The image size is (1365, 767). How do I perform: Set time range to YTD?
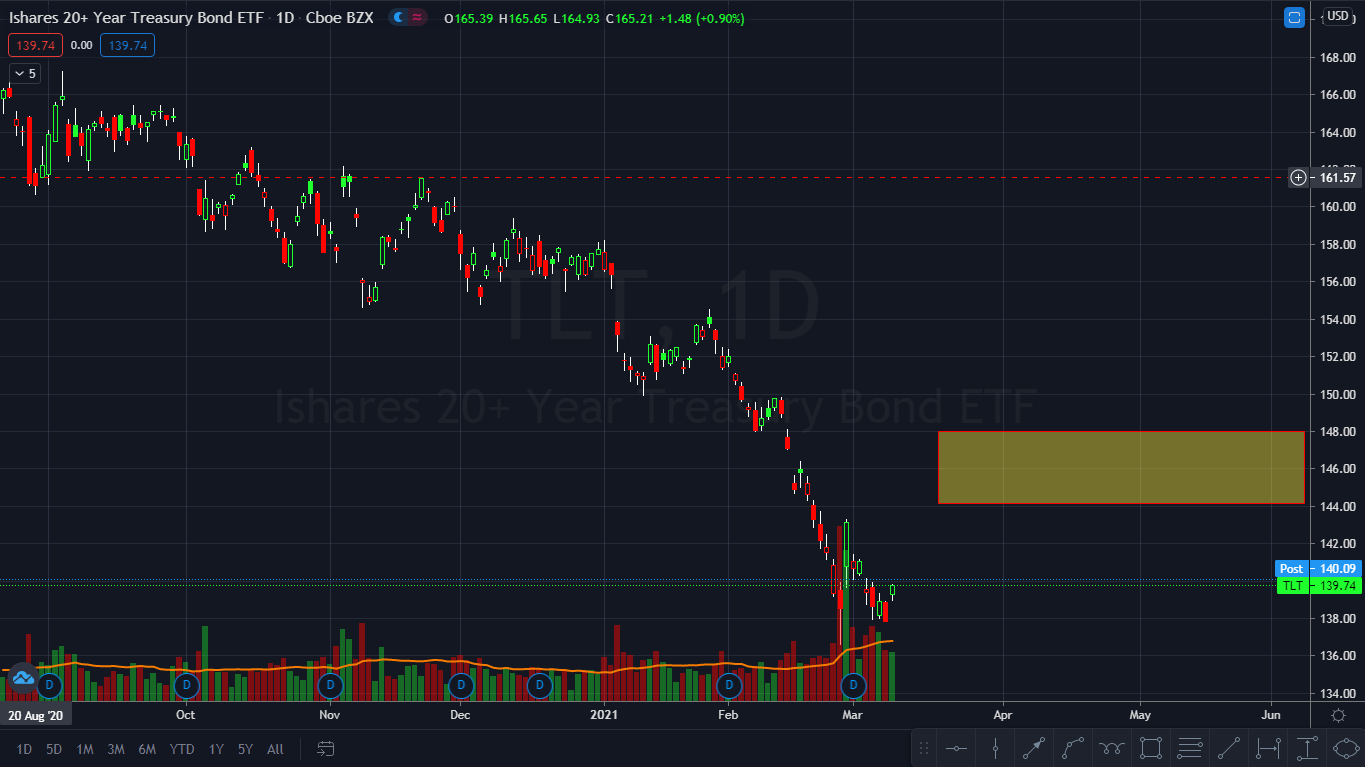182,749
